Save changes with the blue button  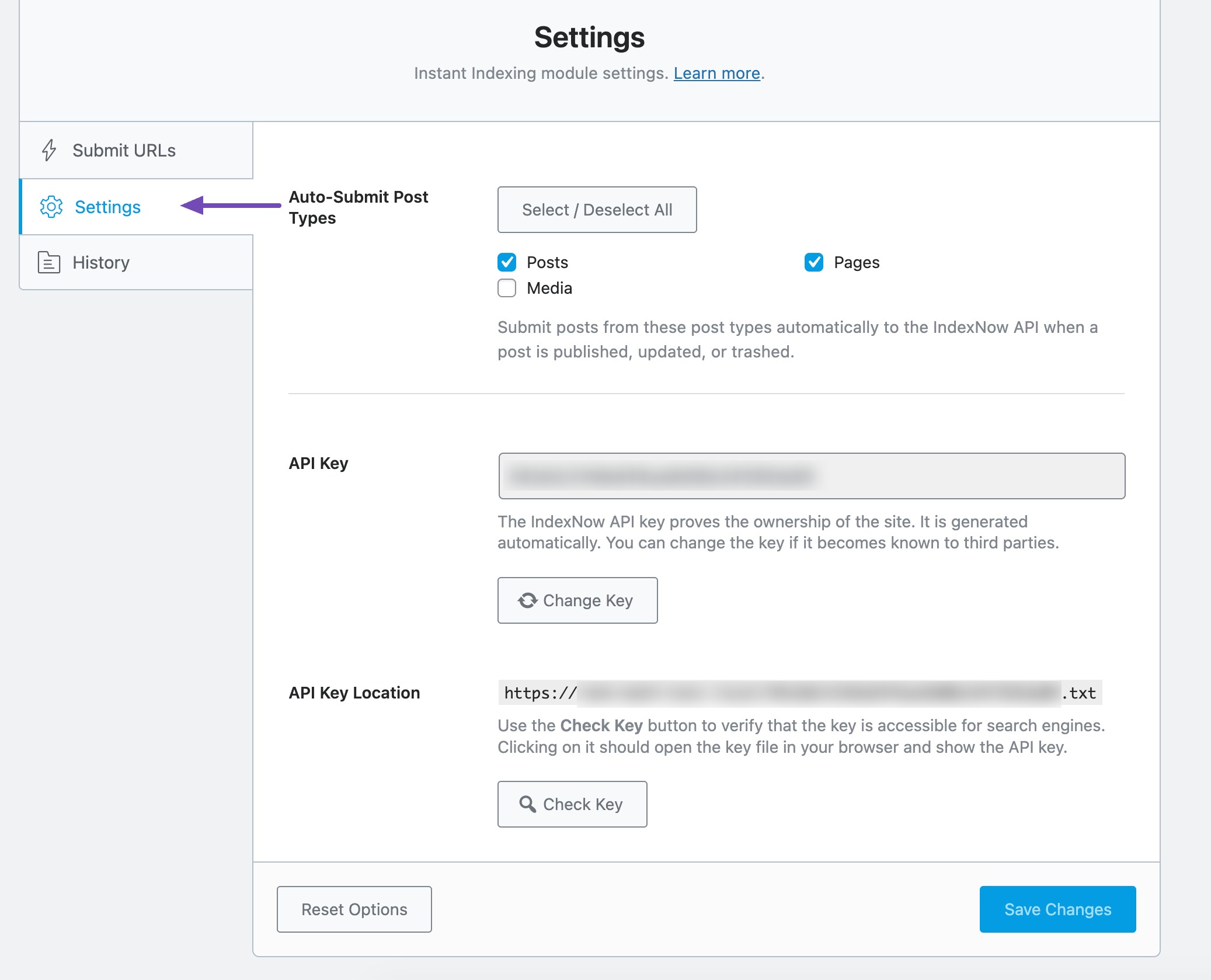1057,909
